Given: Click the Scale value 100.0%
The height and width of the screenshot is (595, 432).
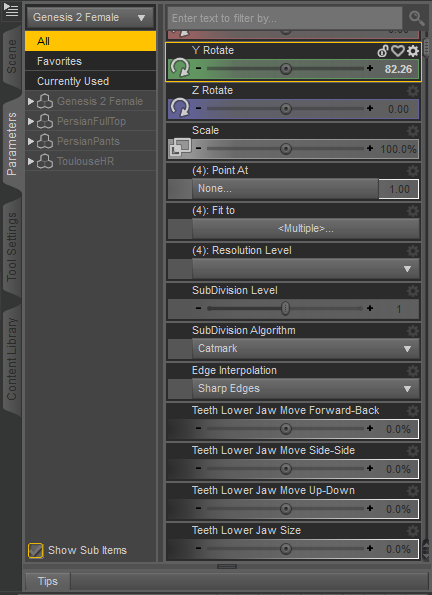Looking at the screenshot, I should (398, 149).
